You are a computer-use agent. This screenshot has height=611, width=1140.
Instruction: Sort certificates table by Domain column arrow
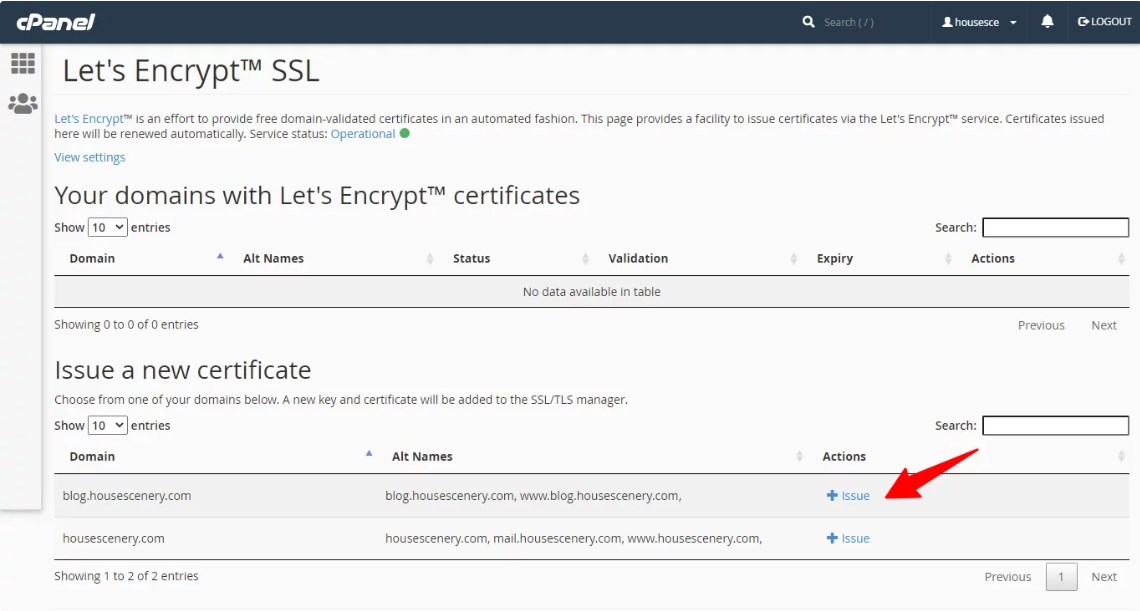click(220, 258)
